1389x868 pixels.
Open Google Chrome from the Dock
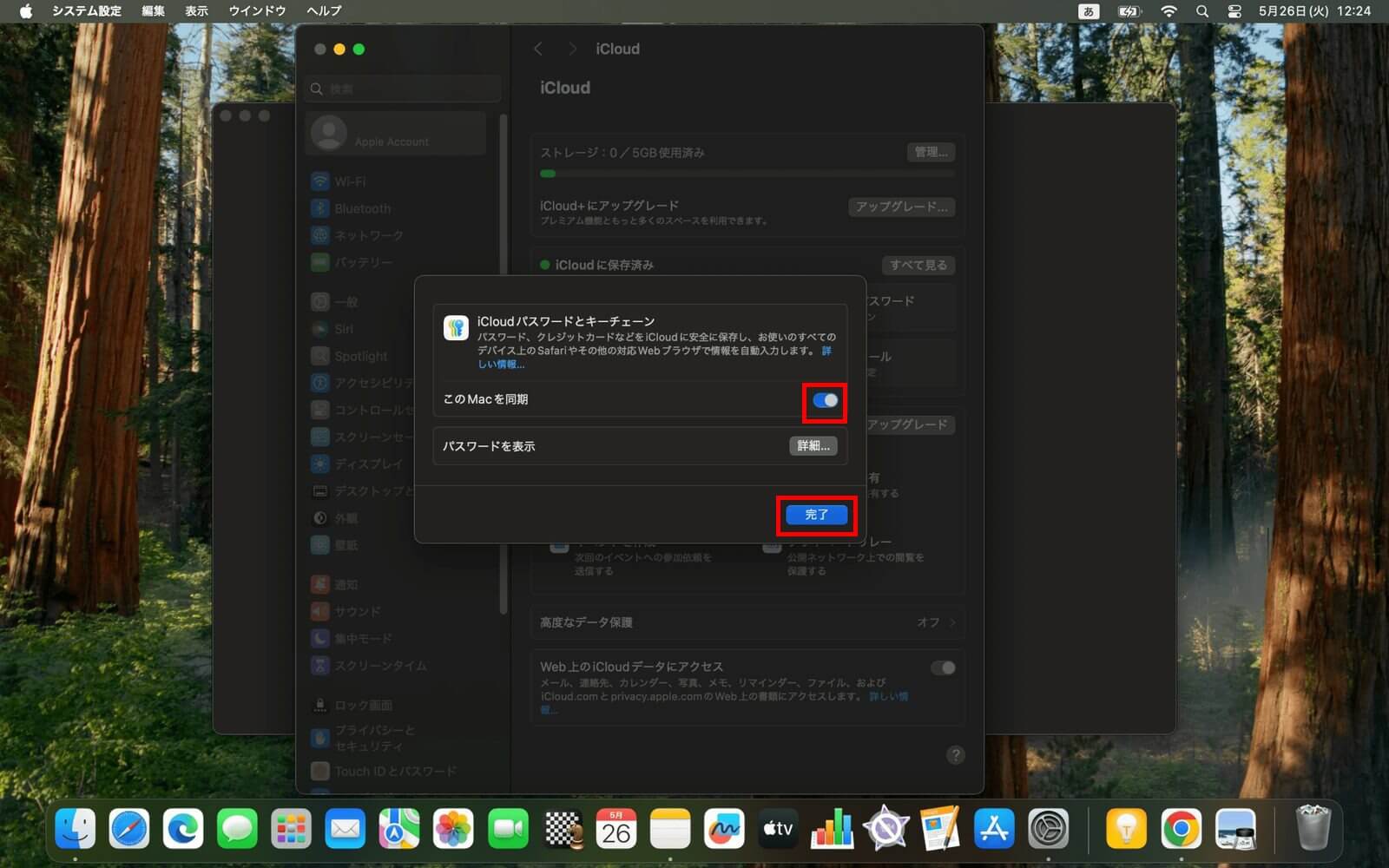click(x=1181, y=829)
